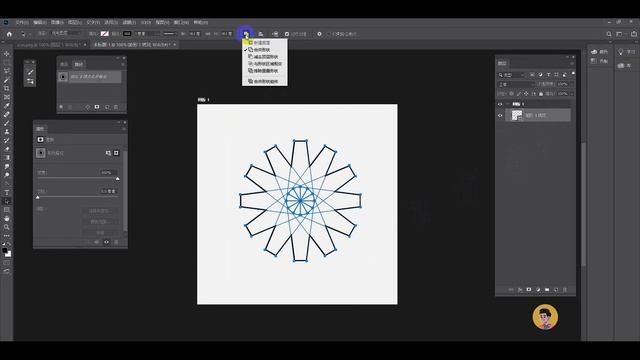The width and height of the screenshot is (640, 360).
Task: Add vector mask button in Properties panel
Action: [x=116, y=153]
